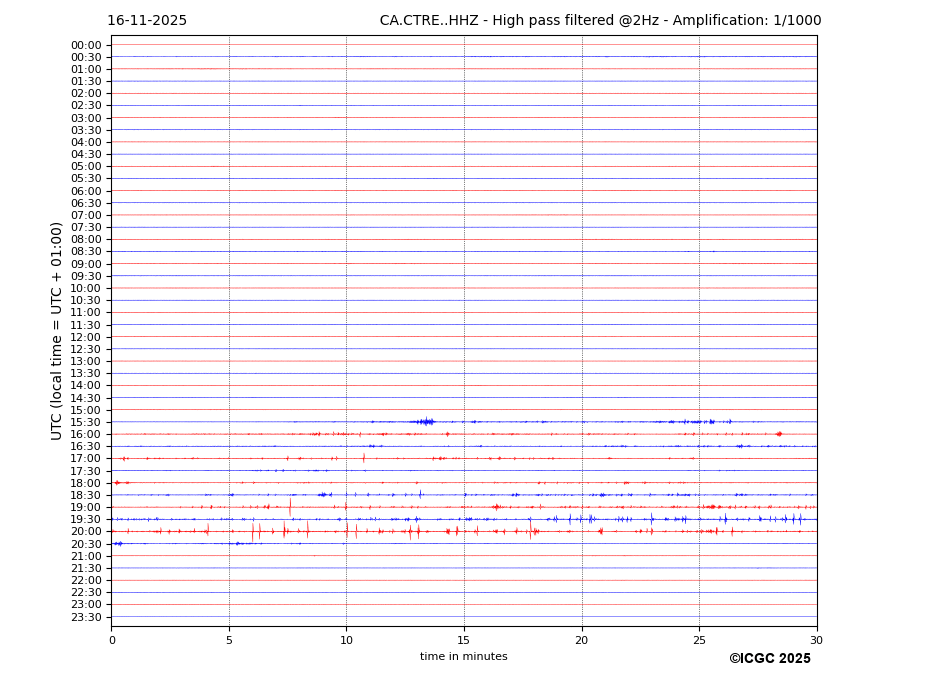Click the red spike near 28 minutes at 16:00
927x696 pixels.
pyautogui.click(x=779, y=434)
